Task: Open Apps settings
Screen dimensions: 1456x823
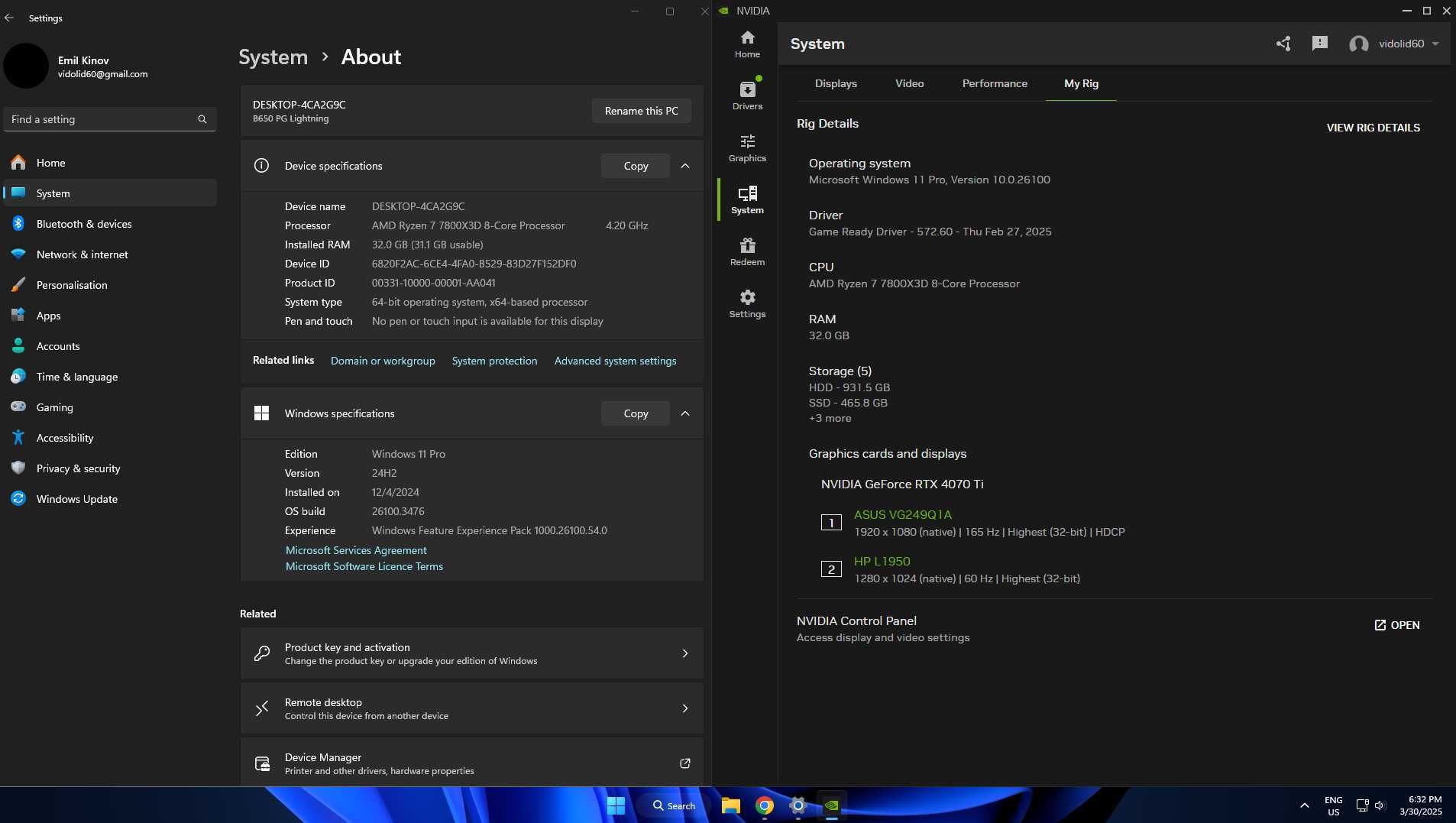Action: (110, 316)
